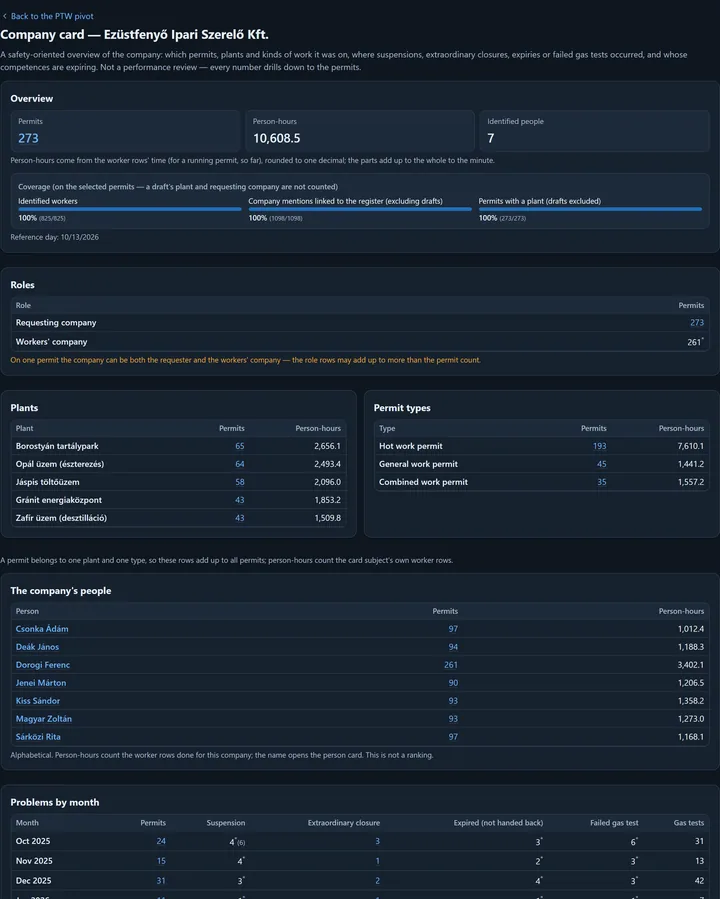Open Gránit energiaközpont permits count 43
Screen dimensions: 720x899
(x=240, y=500)
